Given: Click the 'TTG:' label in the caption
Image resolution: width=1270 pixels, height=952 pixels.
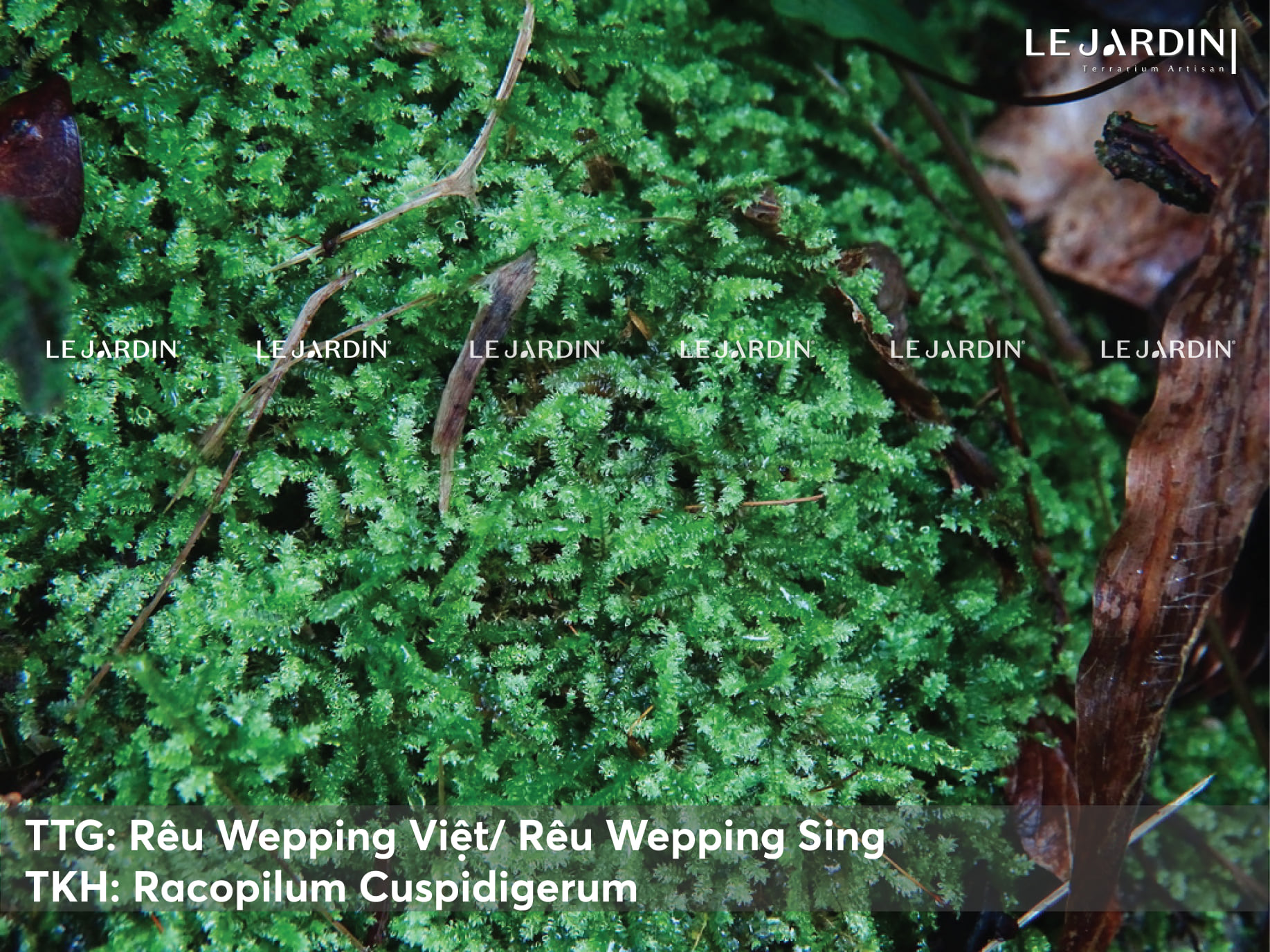Looking at the screenshot, I should pyautogui.click(x=70, y=837).
